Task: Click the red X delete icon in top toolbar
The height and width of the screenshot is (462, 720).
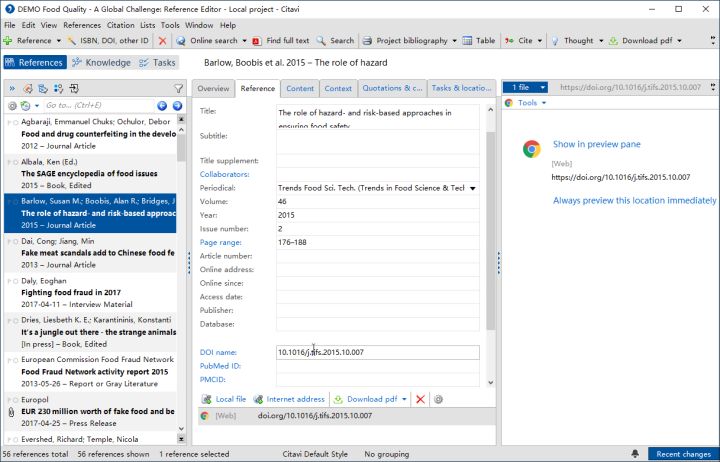Action: (163, 40)
